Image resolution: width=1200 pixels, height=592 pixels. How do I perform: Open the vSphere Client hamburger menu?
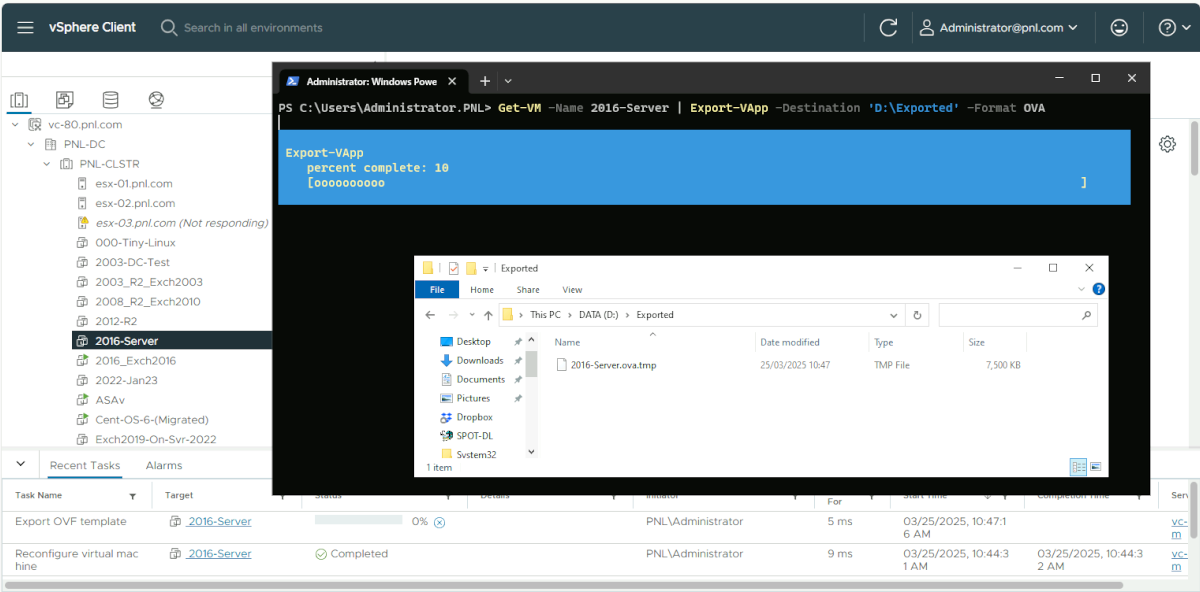[25, 28]
